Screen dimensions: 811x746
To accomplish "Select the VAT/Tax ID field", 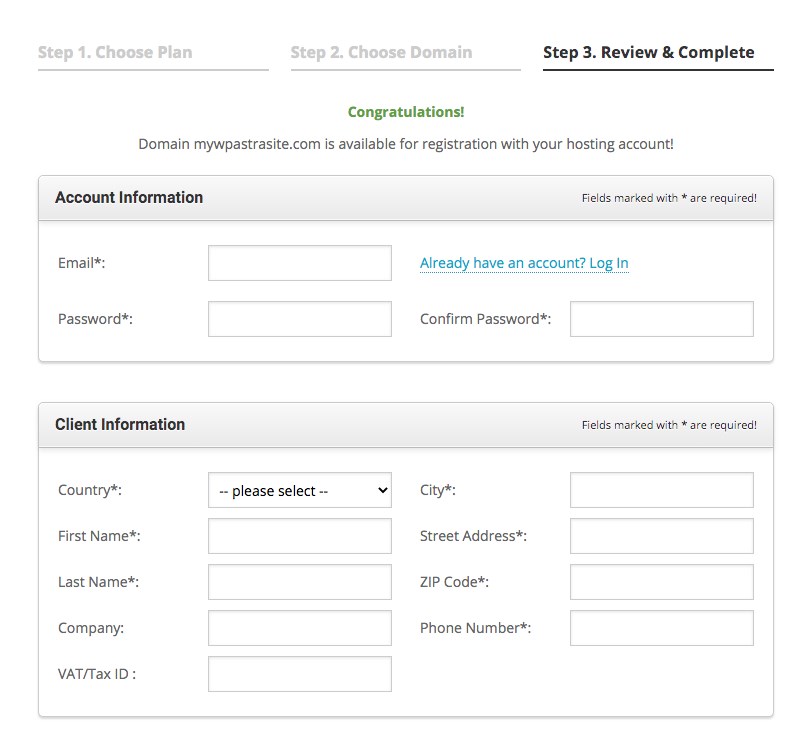I will [300, 674].
